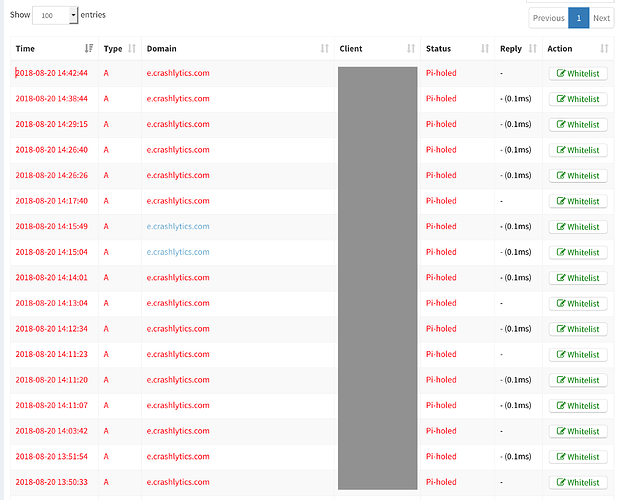
Task: Whitelist the 14:42:44 e.crashlytics.com query
Action: pyautogui.click(x=578, y=73)
